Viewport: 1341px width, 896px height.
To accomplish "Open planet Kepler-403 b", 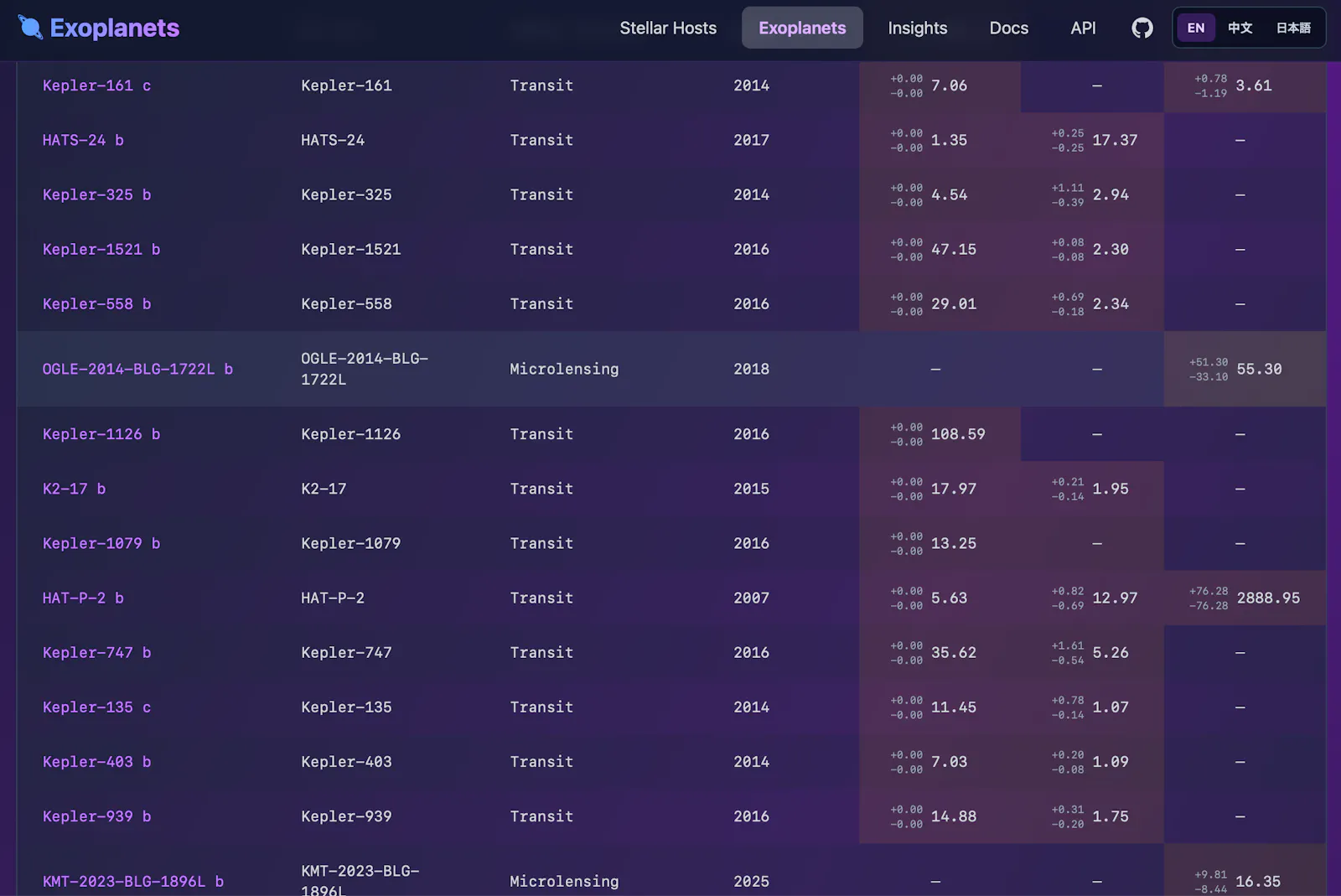I will (96, 761).
